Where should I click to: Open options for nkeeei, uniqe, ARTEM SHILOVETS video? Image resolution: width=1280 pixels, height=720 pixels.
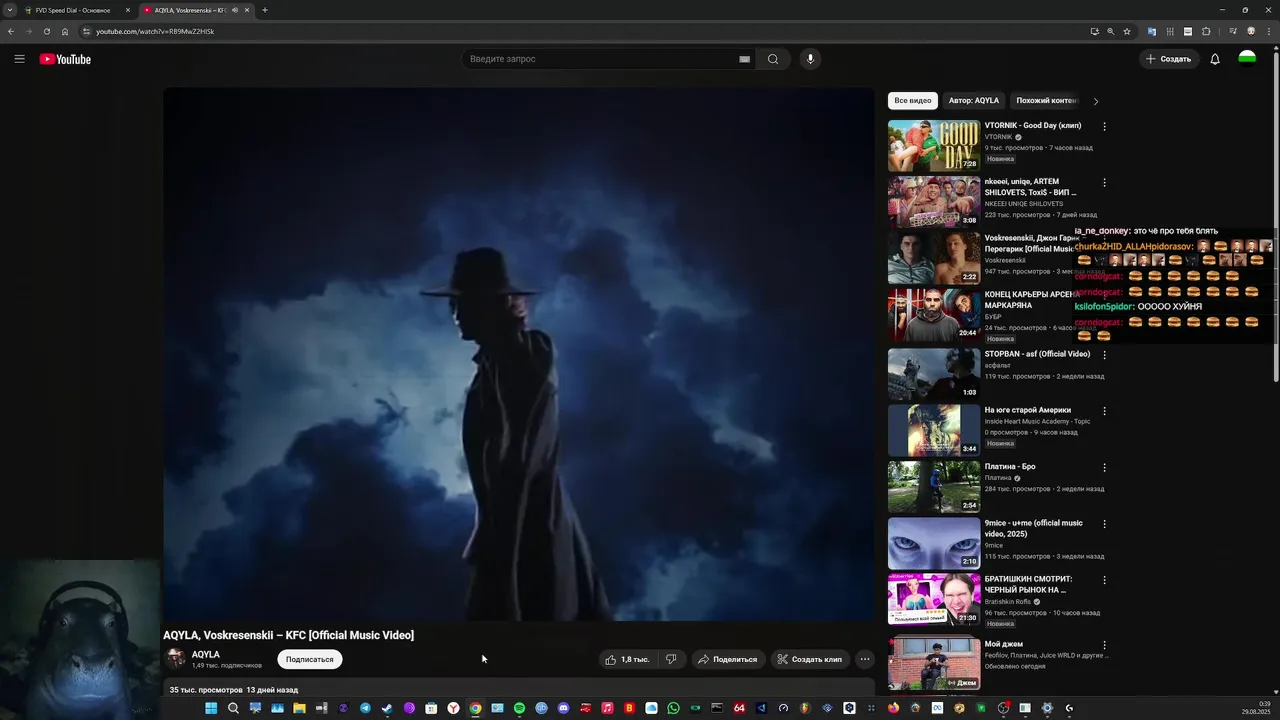pos(1104,183)
